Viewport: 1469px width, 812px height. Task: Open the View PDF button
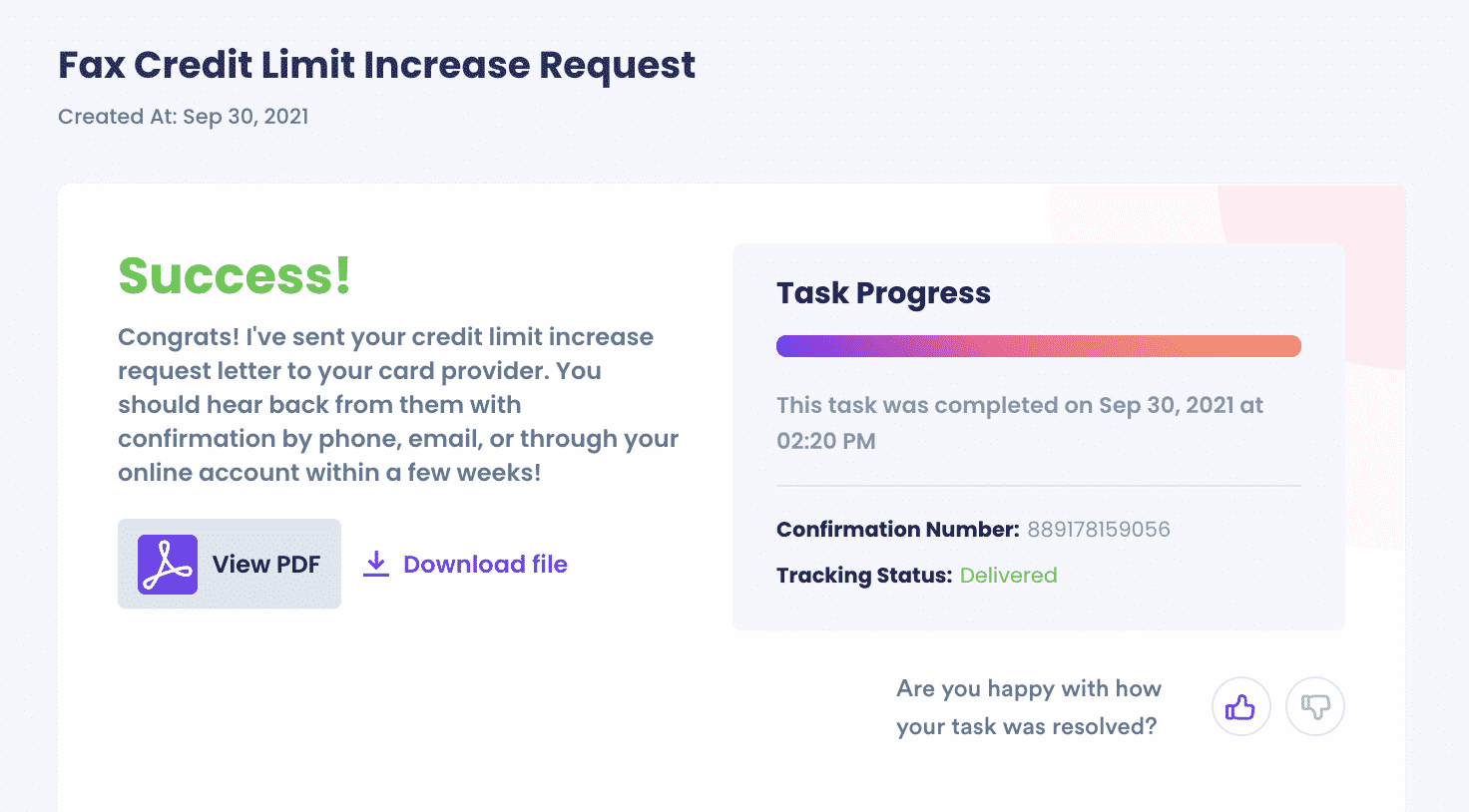pos(230,564)
